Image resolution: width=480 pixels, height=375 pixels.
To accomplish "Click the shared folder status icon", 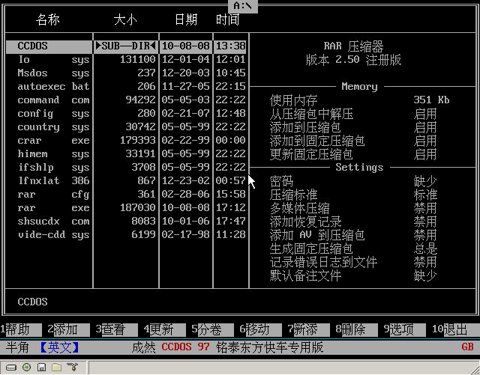I will [57, 367].
